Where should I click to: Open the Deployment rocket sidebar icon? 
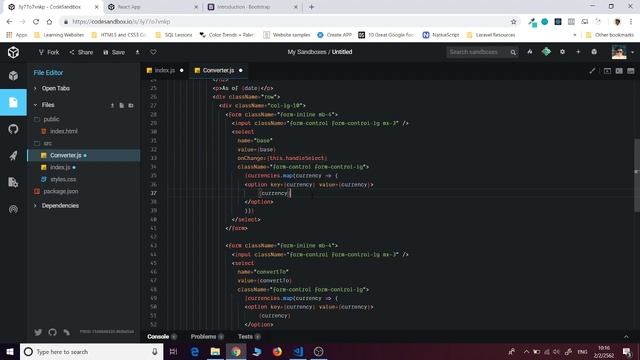coord(13,156)
